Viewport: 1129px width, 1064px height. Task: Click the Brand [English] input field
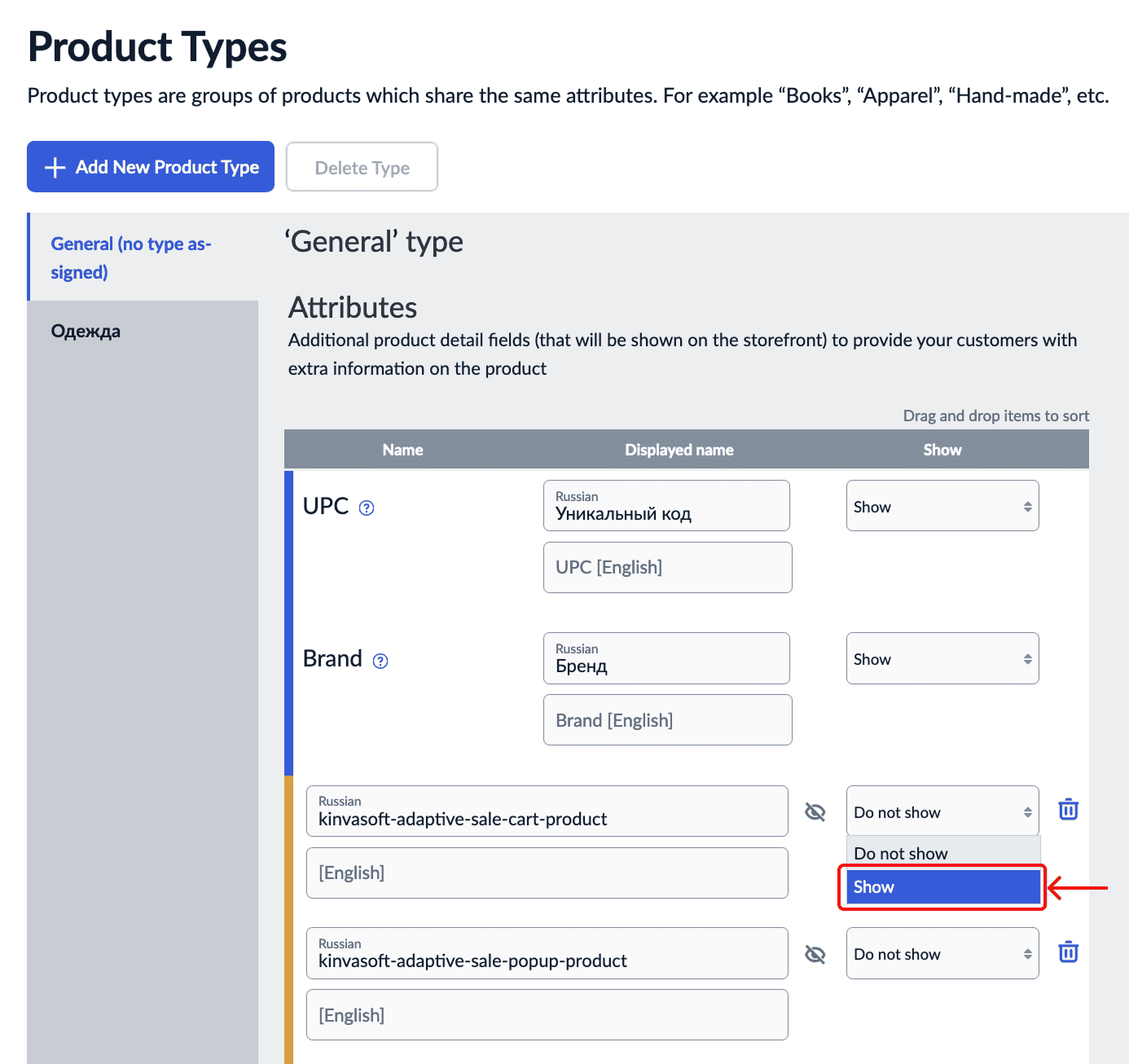coord(667,720)
